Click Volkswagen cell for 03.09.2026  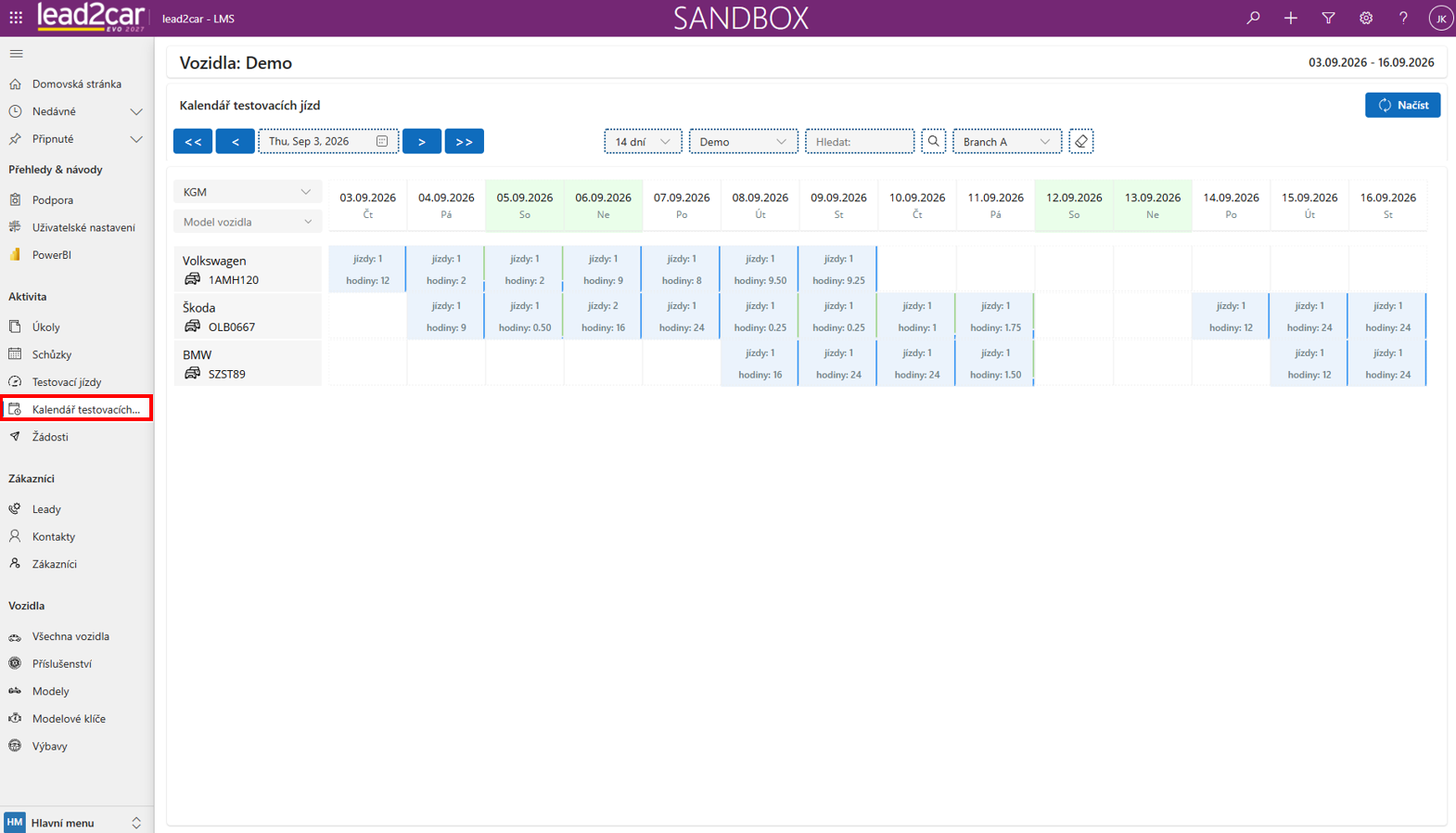[367, 269]
